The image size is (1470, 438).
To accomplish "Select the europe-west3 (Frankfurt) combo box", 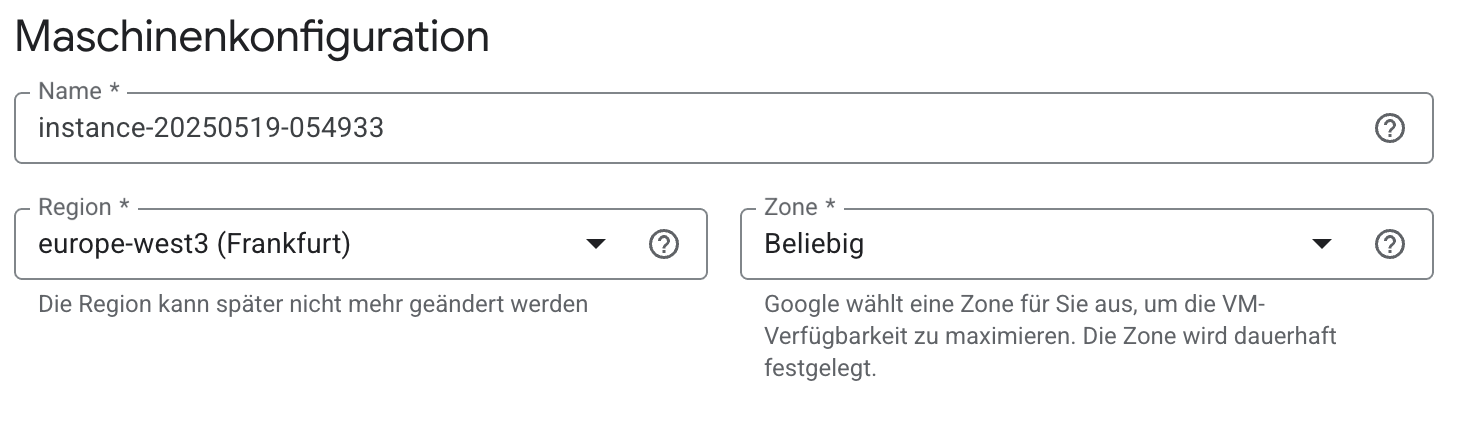I will pos(300,244).
